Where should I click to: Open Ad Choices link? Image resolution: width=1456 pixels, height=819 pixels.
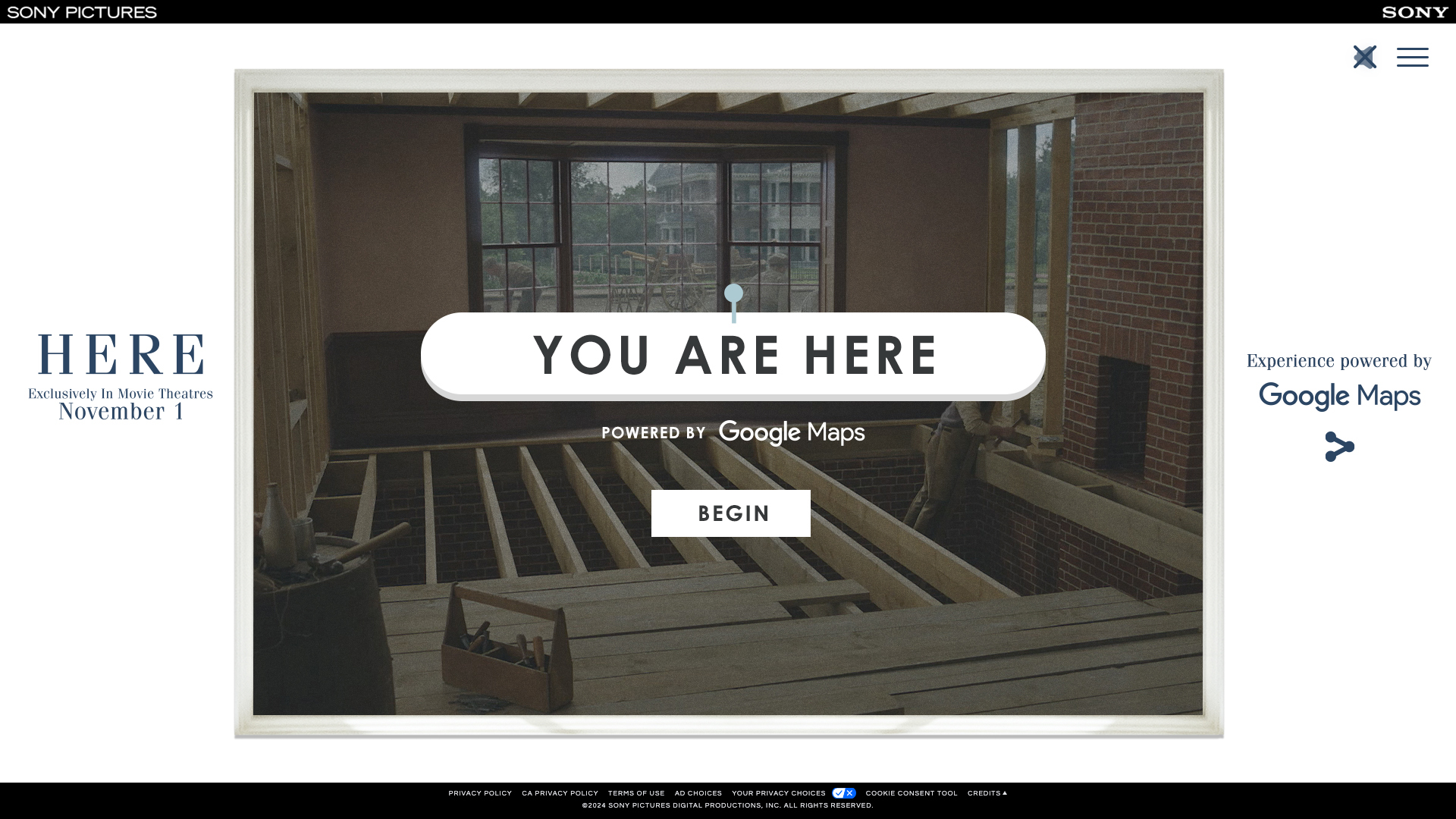coord(698,793)
